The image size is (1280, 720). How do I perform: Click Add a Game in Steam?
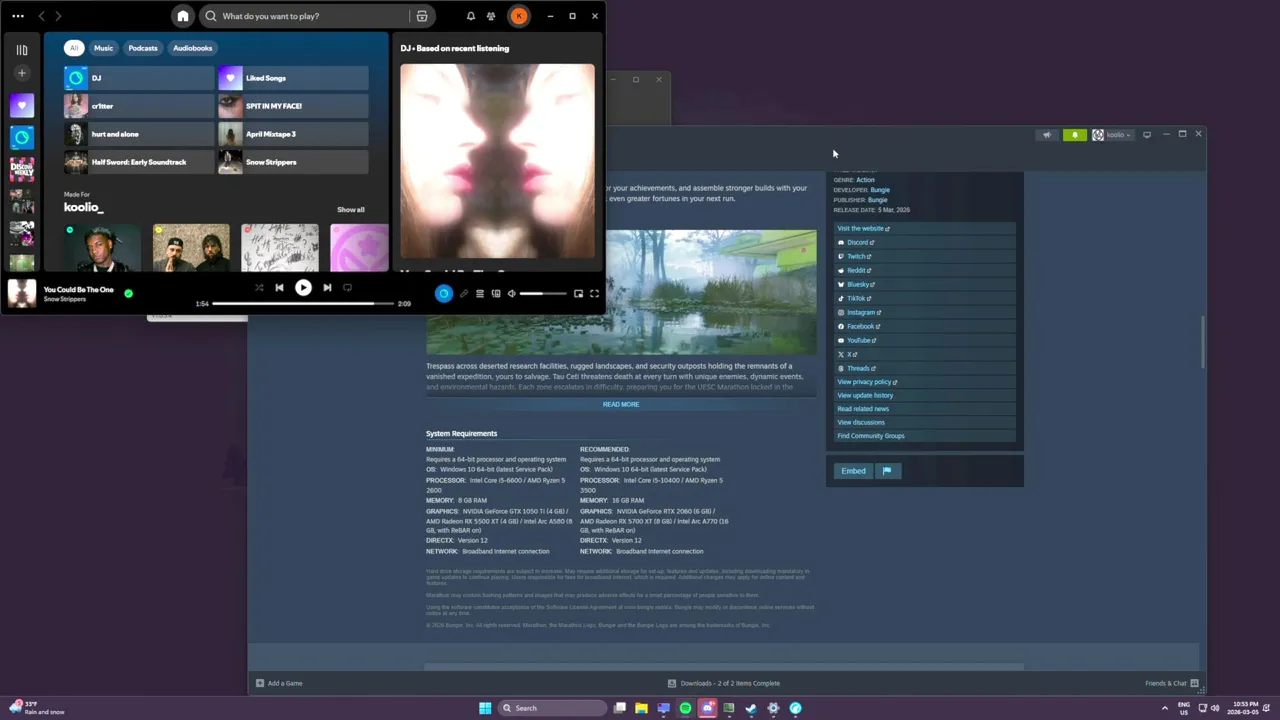[x=279, y=683]
